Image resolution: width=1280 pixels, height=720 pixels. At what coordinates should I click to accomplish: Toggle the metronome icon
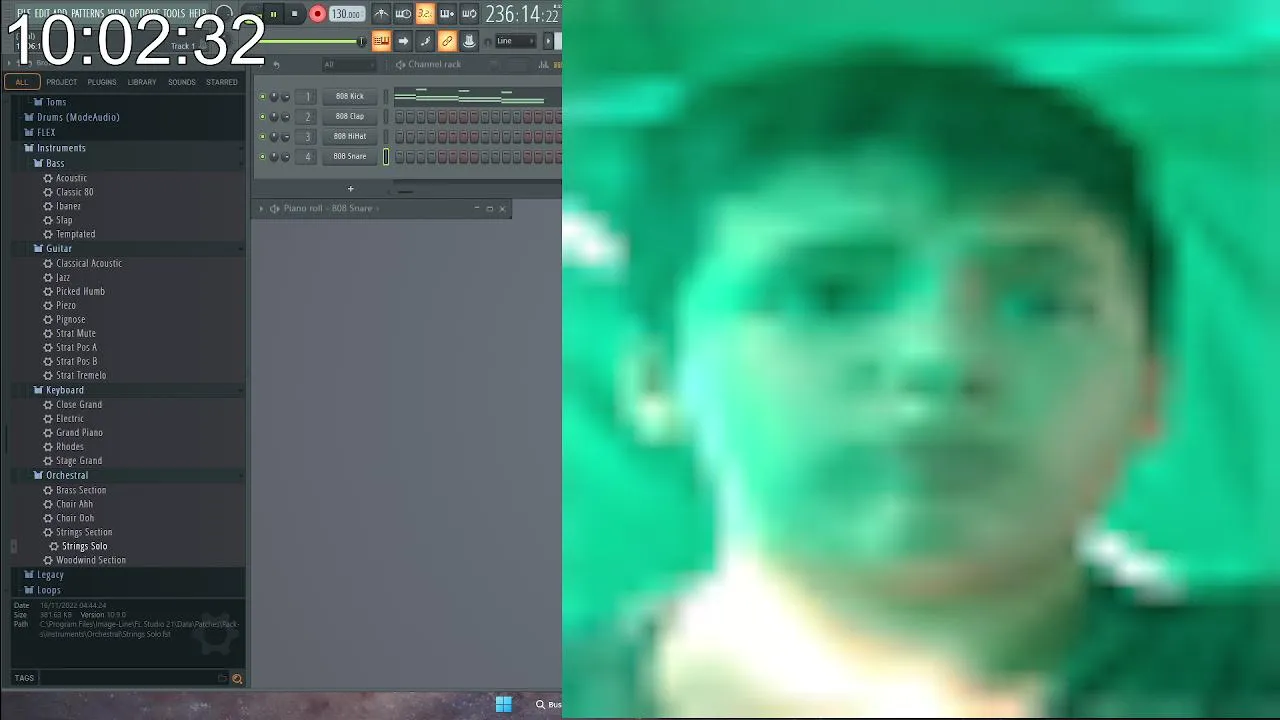381,14
